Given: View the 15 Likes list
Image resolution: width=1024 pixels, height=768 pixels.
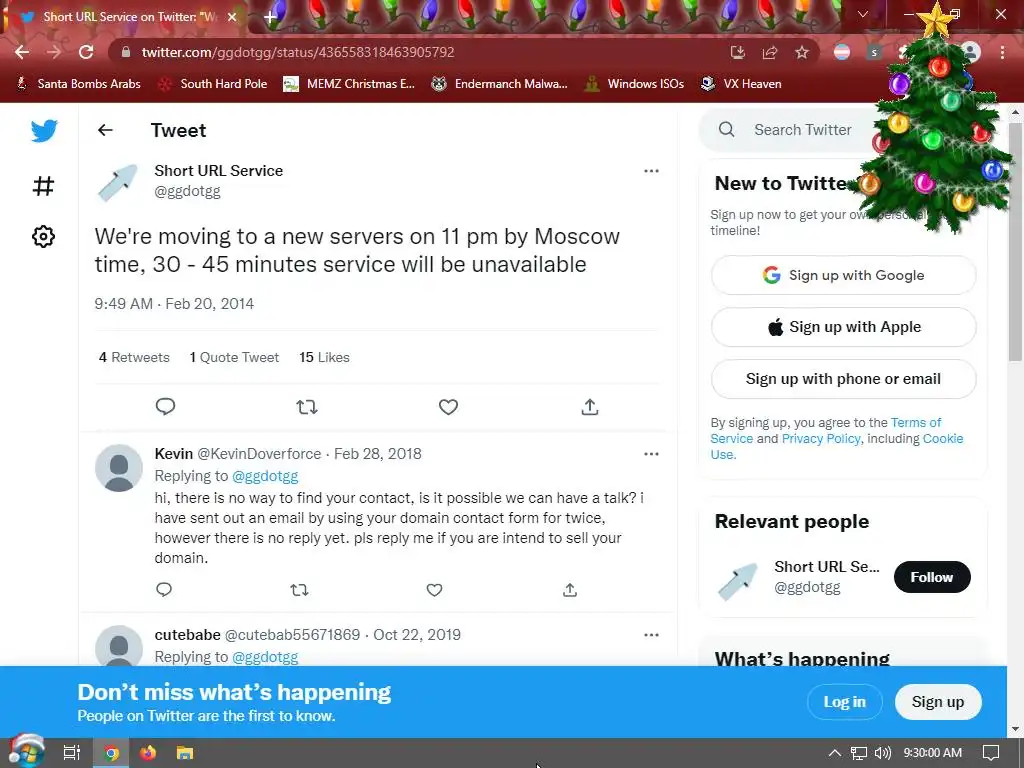Looking at the screenshot, I should tap(324, 357).
